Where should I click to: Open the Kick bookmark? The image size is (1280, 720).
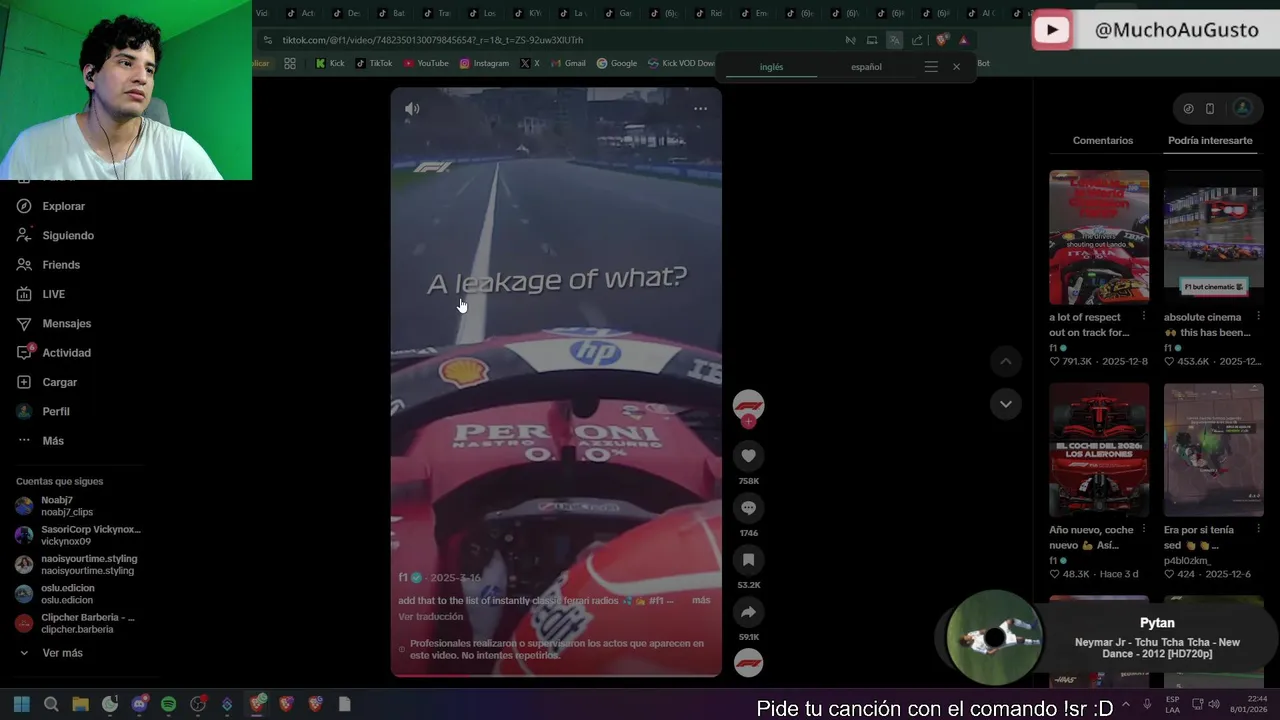329,63
